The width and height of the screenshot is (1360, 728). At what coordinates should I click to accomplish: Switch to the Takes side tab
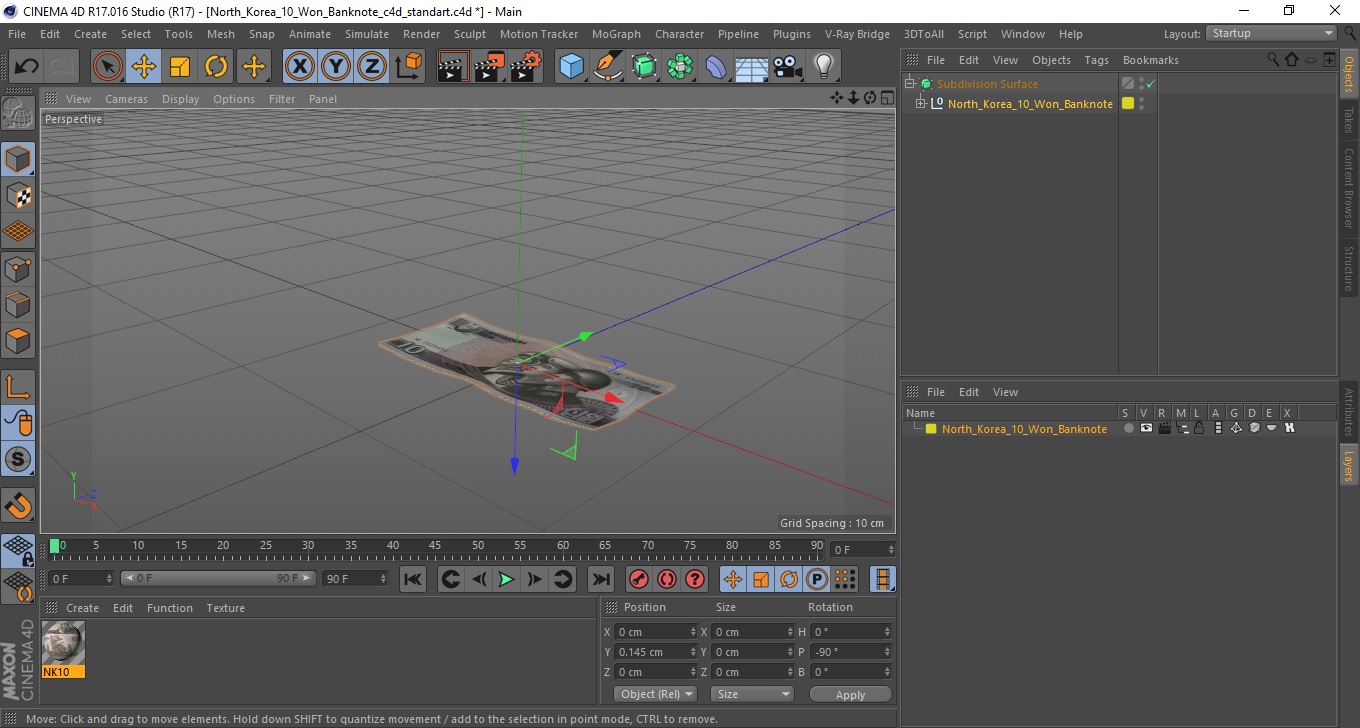pyautogui.click(x=1349, y=120)
